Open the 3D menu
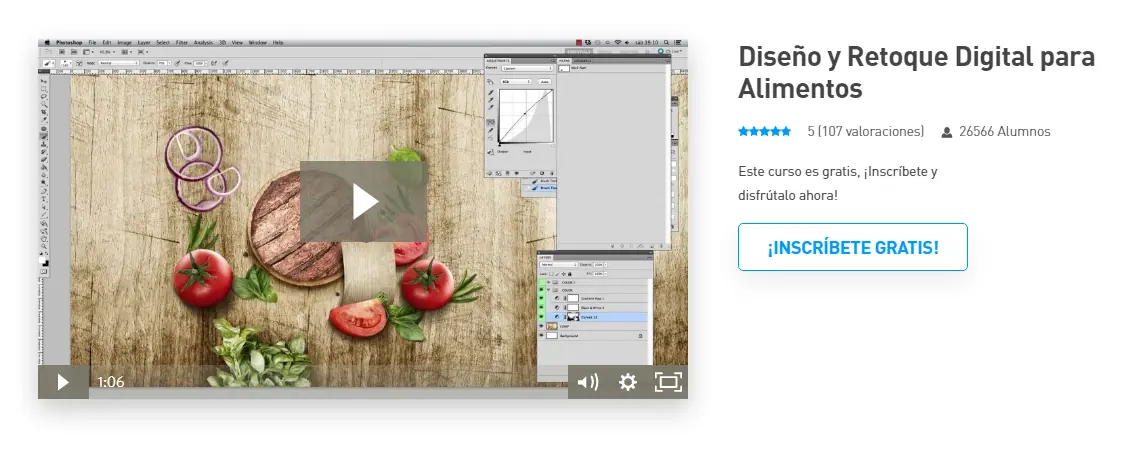1126x457 pixels. click(x=223, y=42)
